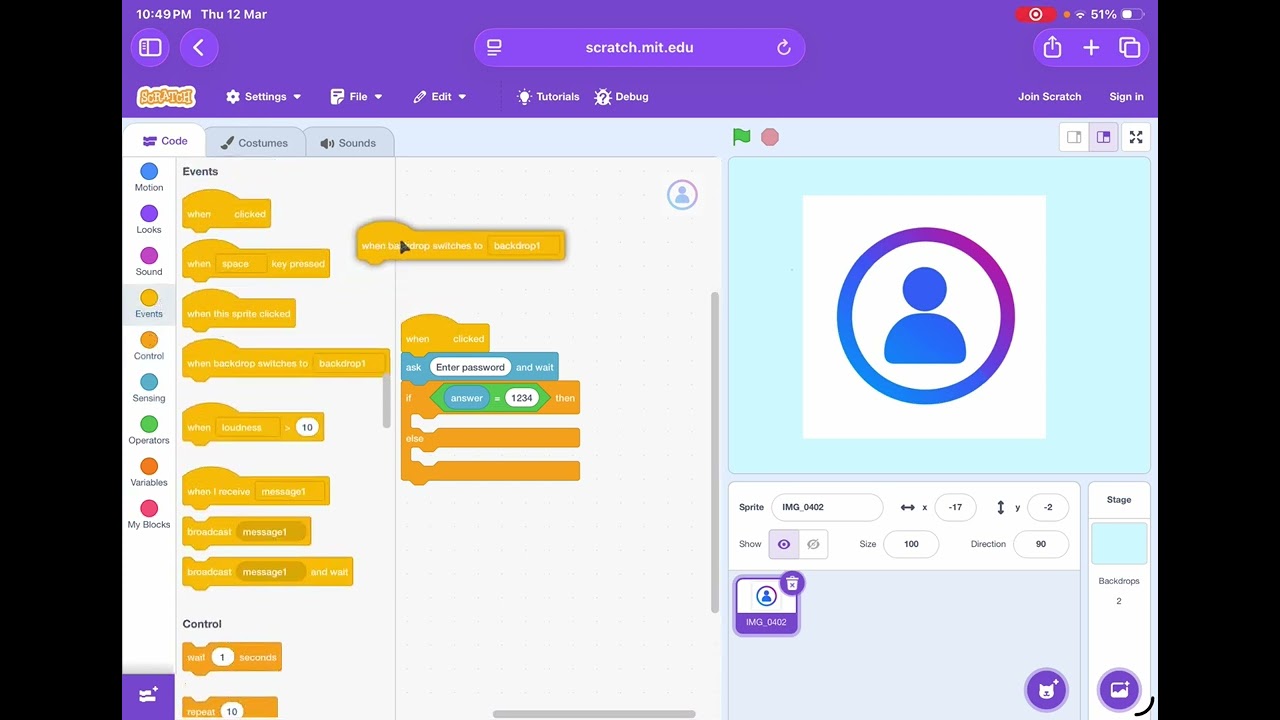
Task: Select the Control block category
Action: (x=149, y=346)
